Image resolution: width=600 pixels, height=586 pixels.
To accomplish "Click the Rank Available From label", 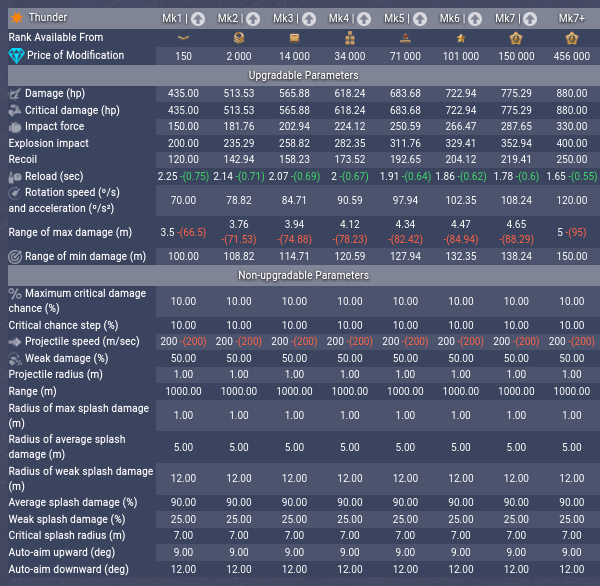I will coord(56,38).
